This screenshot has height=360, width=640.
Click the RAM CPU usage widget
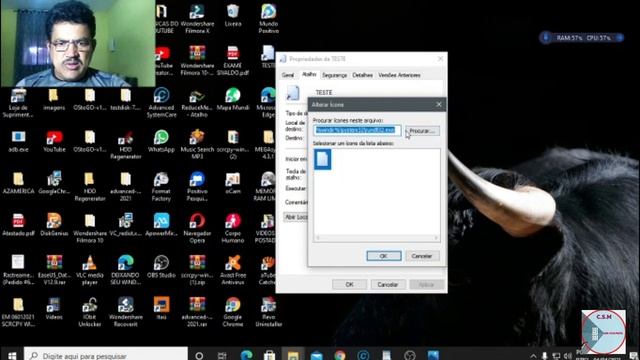[582, 38]
